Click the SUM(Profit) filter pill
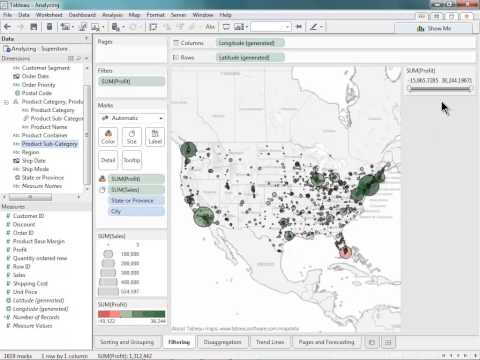480x360 pixels. click(x=132, y=81)
